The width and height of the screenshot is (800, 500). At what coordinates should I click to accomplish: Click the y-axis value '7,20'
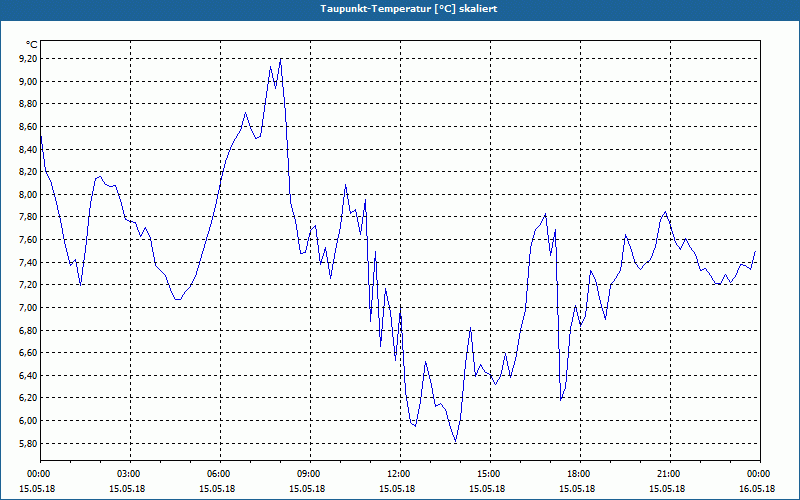[x=28, y=285]
